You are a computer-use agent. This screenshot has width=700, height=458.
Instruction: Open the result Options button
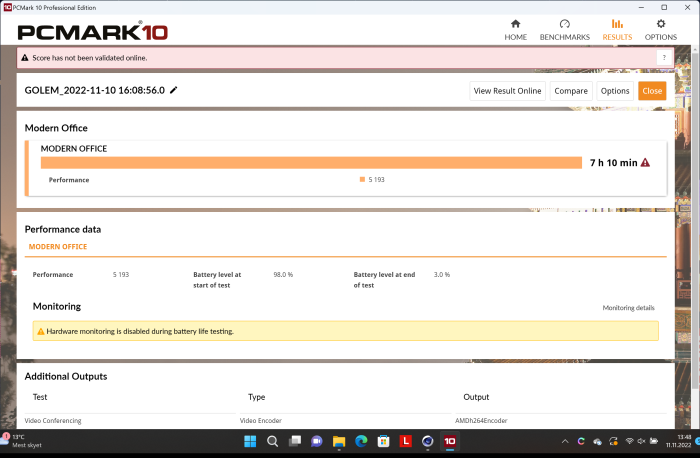point(614,91)
